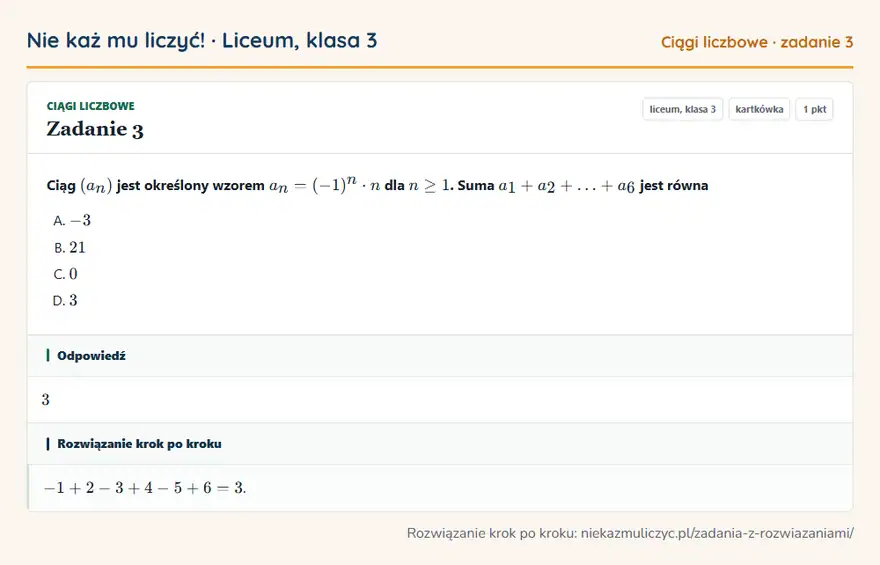Click the 'liceum, klasa 3' tag
This screenshot has height=565, width=880.
pyautogui.click(x=682, y=109)
